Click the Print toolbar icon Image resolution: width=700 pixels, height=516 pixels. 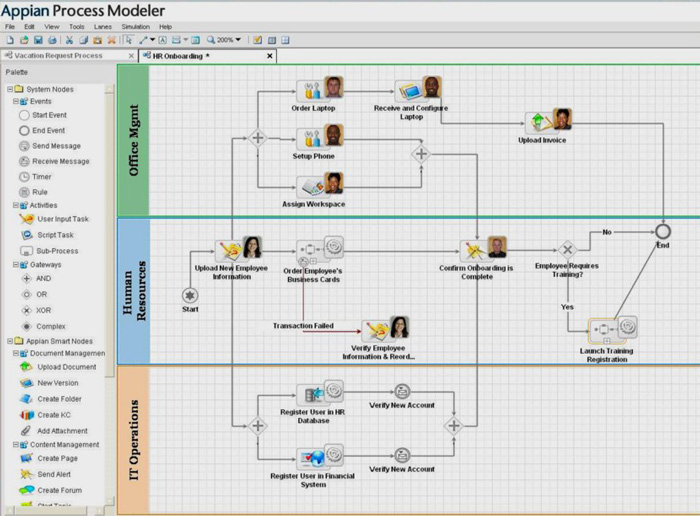[x=52, y=40]
